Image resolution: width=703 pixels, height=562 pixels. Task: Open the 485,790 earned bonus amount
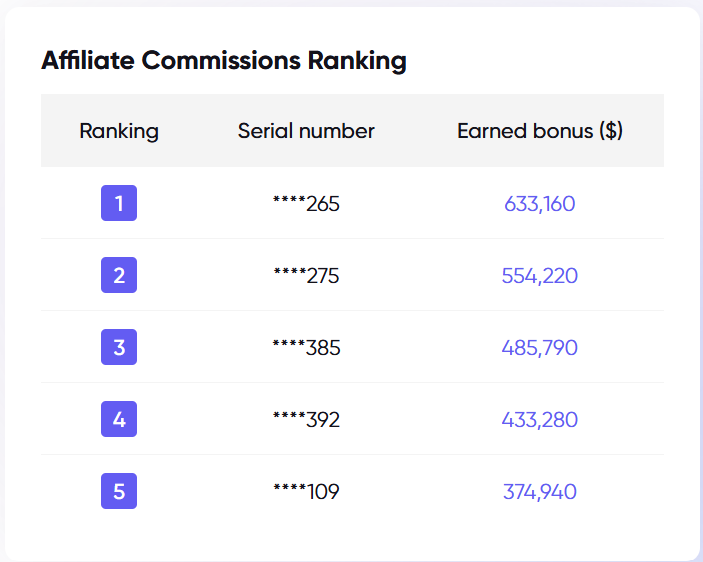pos(540,348)
